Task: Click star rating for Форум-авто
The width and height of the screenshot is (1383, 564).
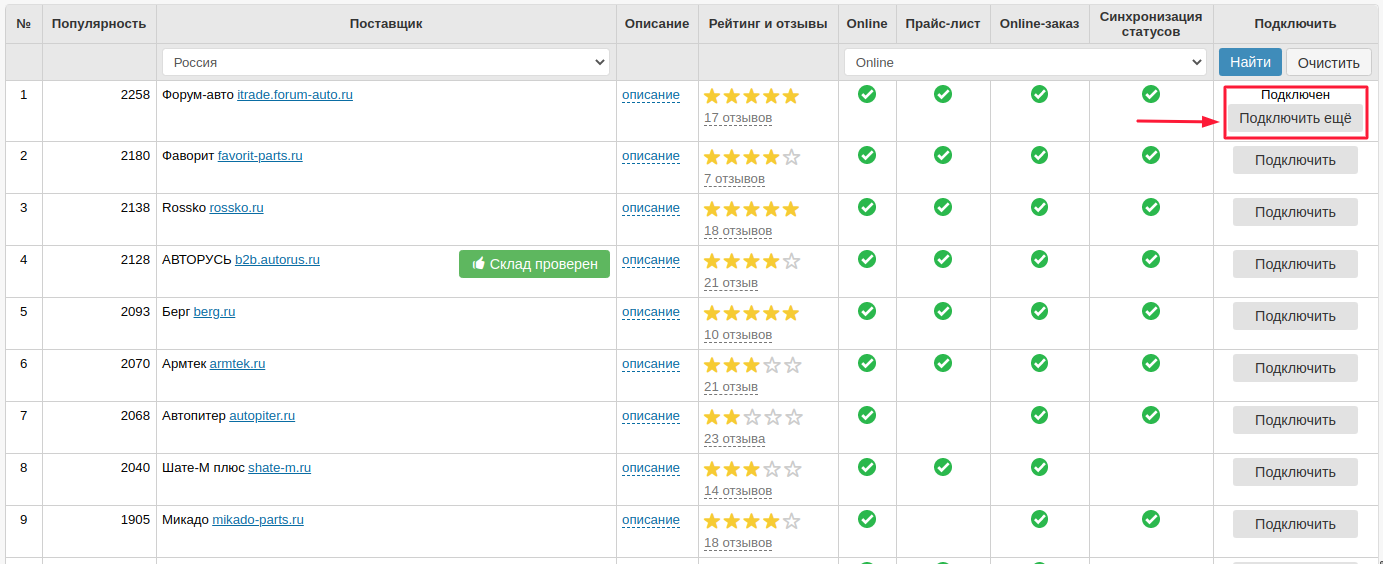Action: point(752,96)
